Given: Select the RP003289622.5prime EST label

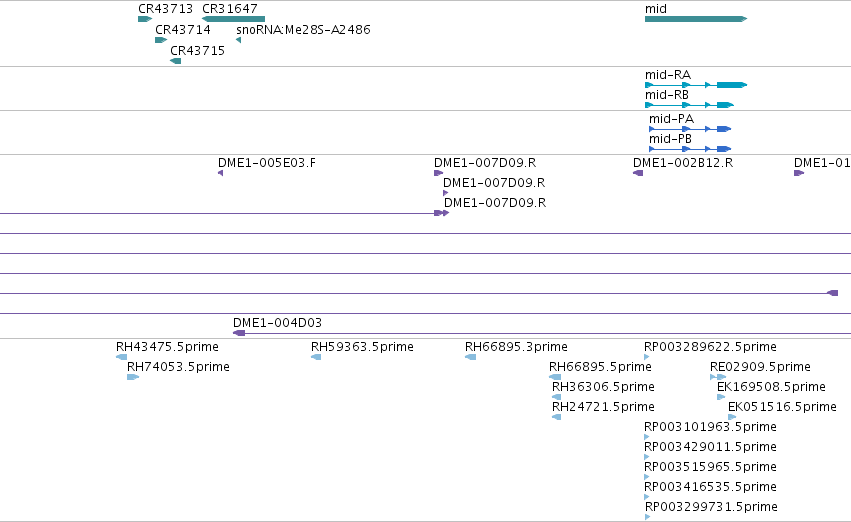Looking at the screenshot, I should (710, 347).
